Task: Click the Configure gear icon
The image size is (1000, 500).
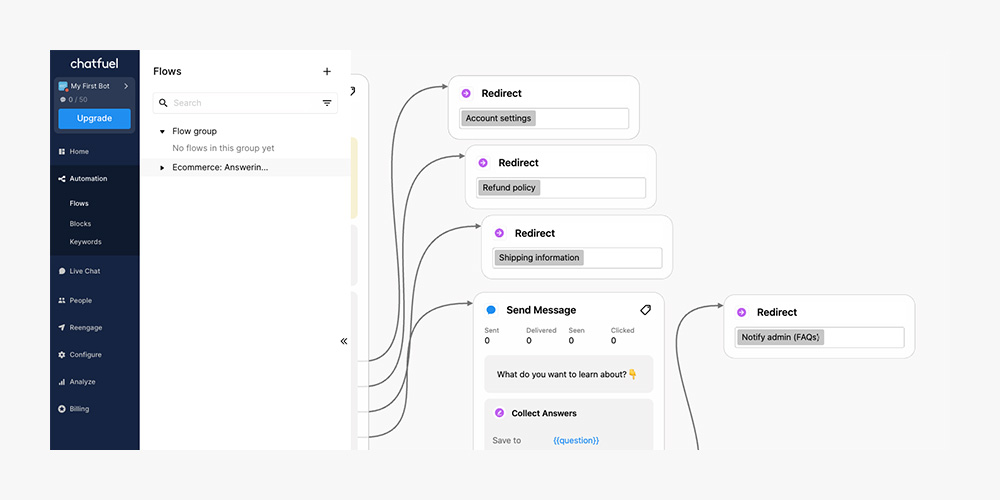Action: 62,355
